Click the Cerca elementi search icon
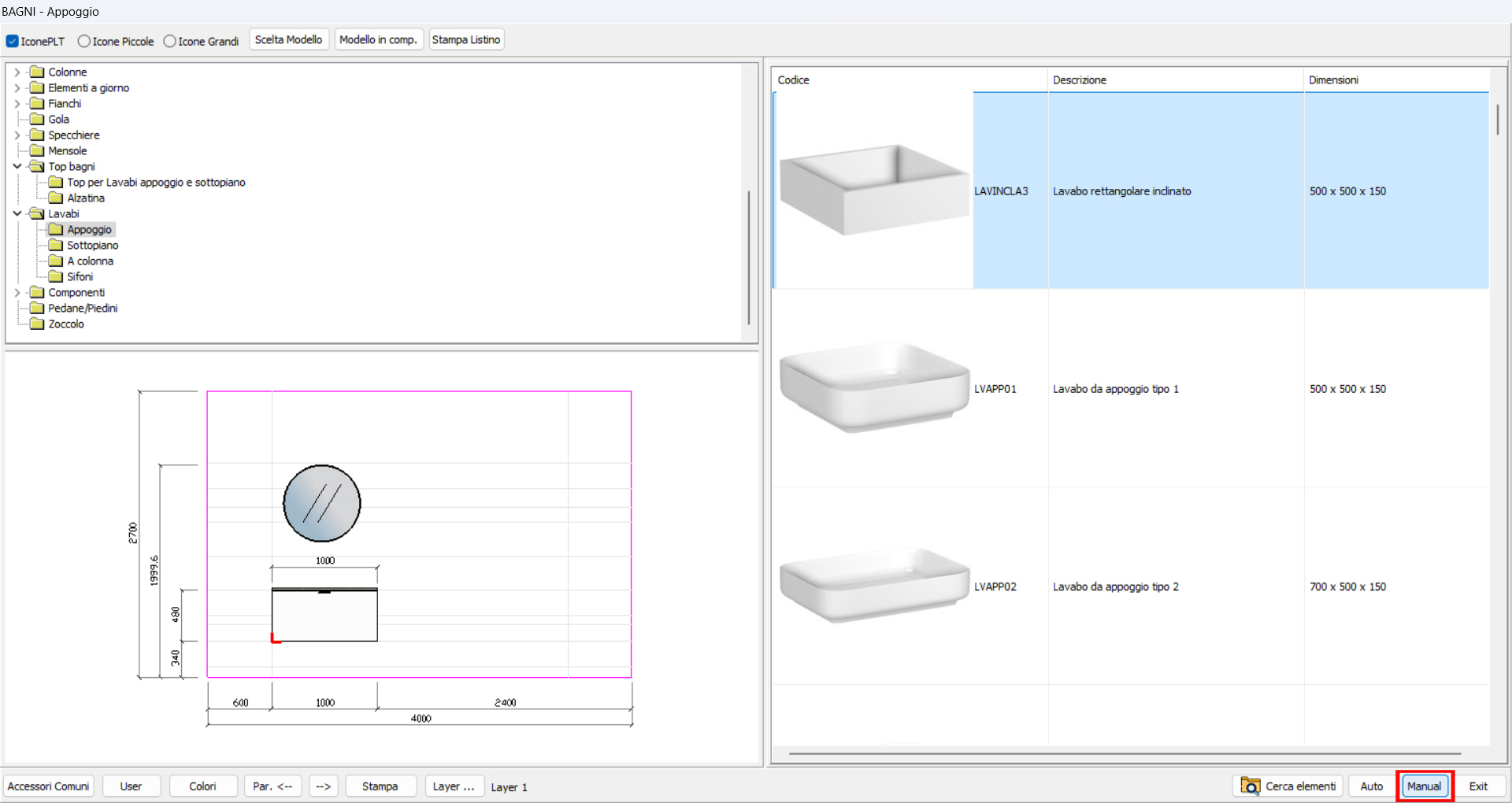This screenshot has width=1512, height=803. 1251,786
